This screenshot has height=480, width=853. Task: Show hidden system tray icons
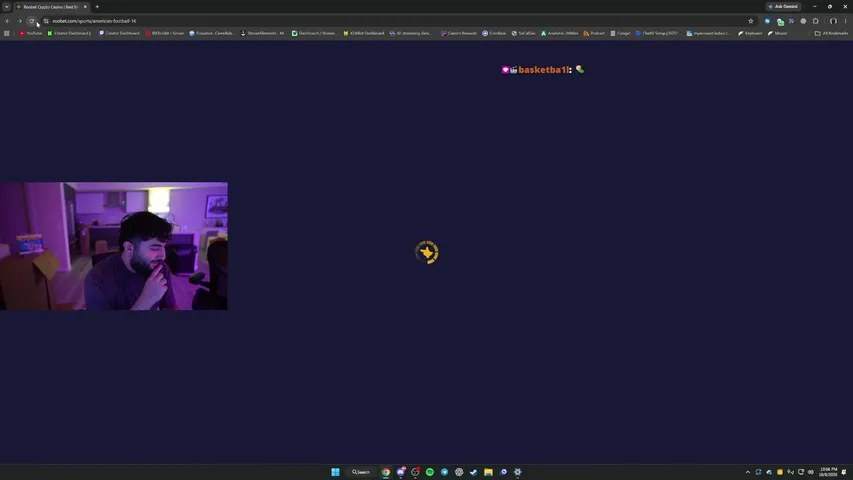(747, 472)
